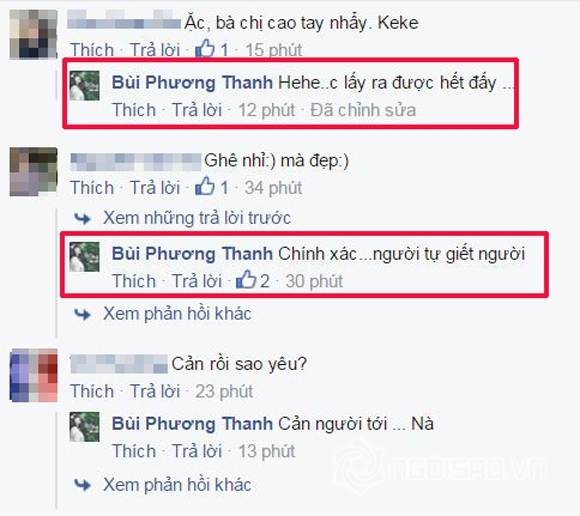Click reply arrow icon beside first 'Xem phản hồi khác'
This screenshot has width=580, height=516.
point(82,315)
